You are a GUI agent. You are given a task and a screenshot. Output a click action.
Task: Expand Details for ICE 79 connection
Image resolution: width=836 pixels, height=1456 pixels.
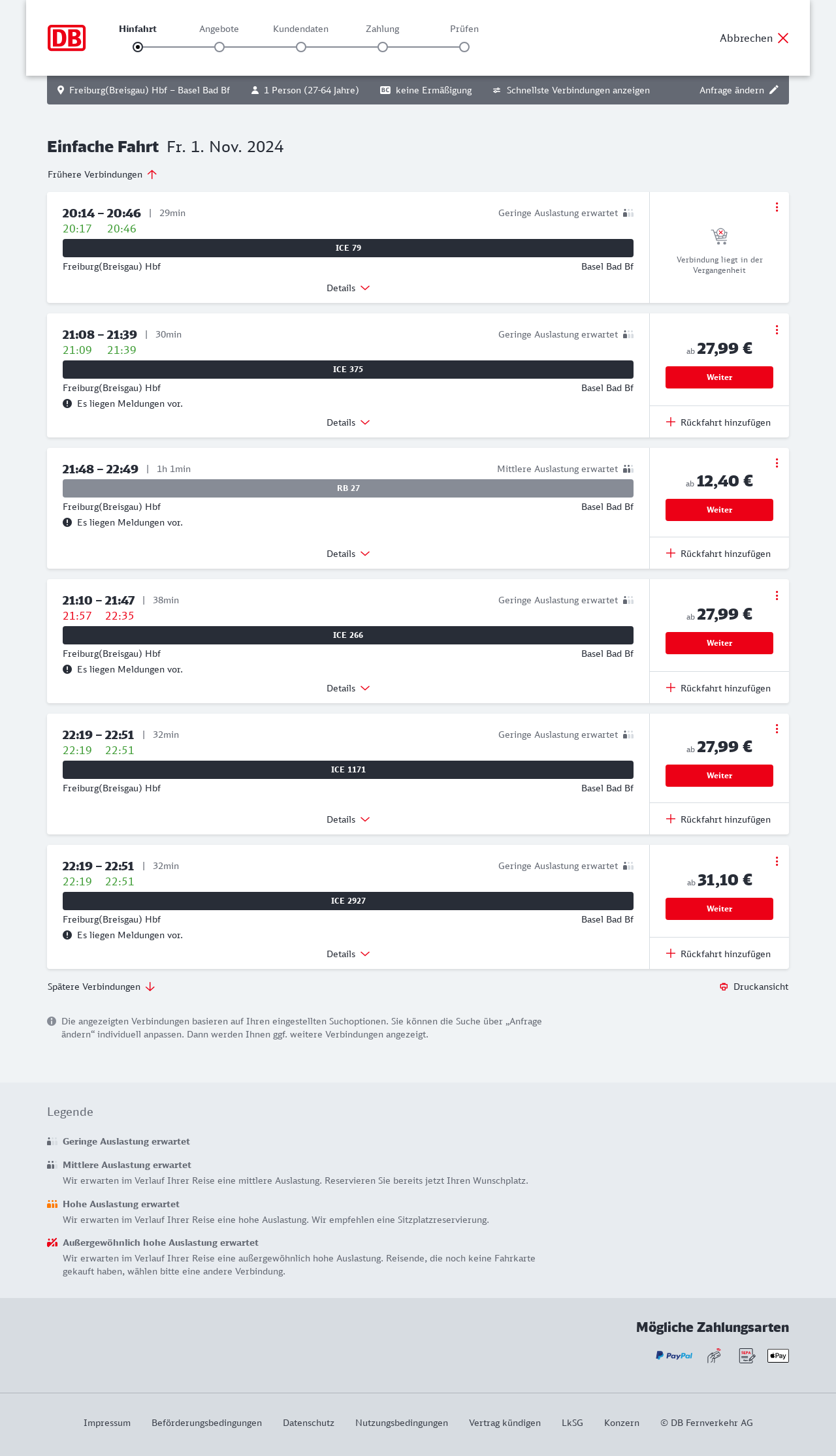click(348, 288)
